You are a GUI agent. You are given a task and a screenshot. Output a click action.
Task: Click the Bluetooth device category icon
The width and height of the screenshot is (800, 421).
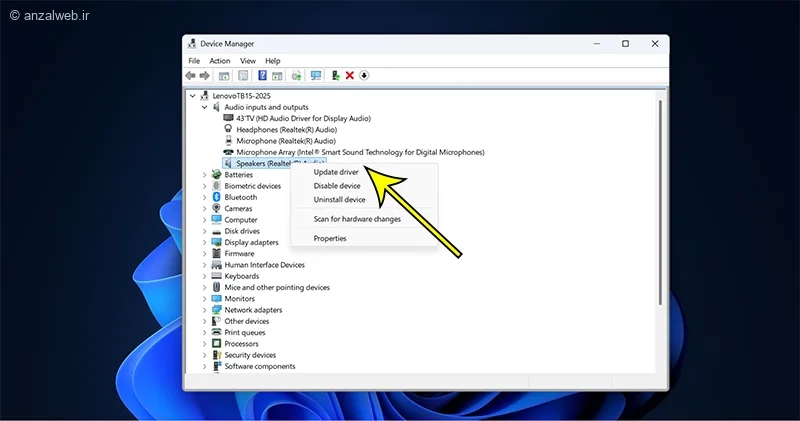[216, 197]
